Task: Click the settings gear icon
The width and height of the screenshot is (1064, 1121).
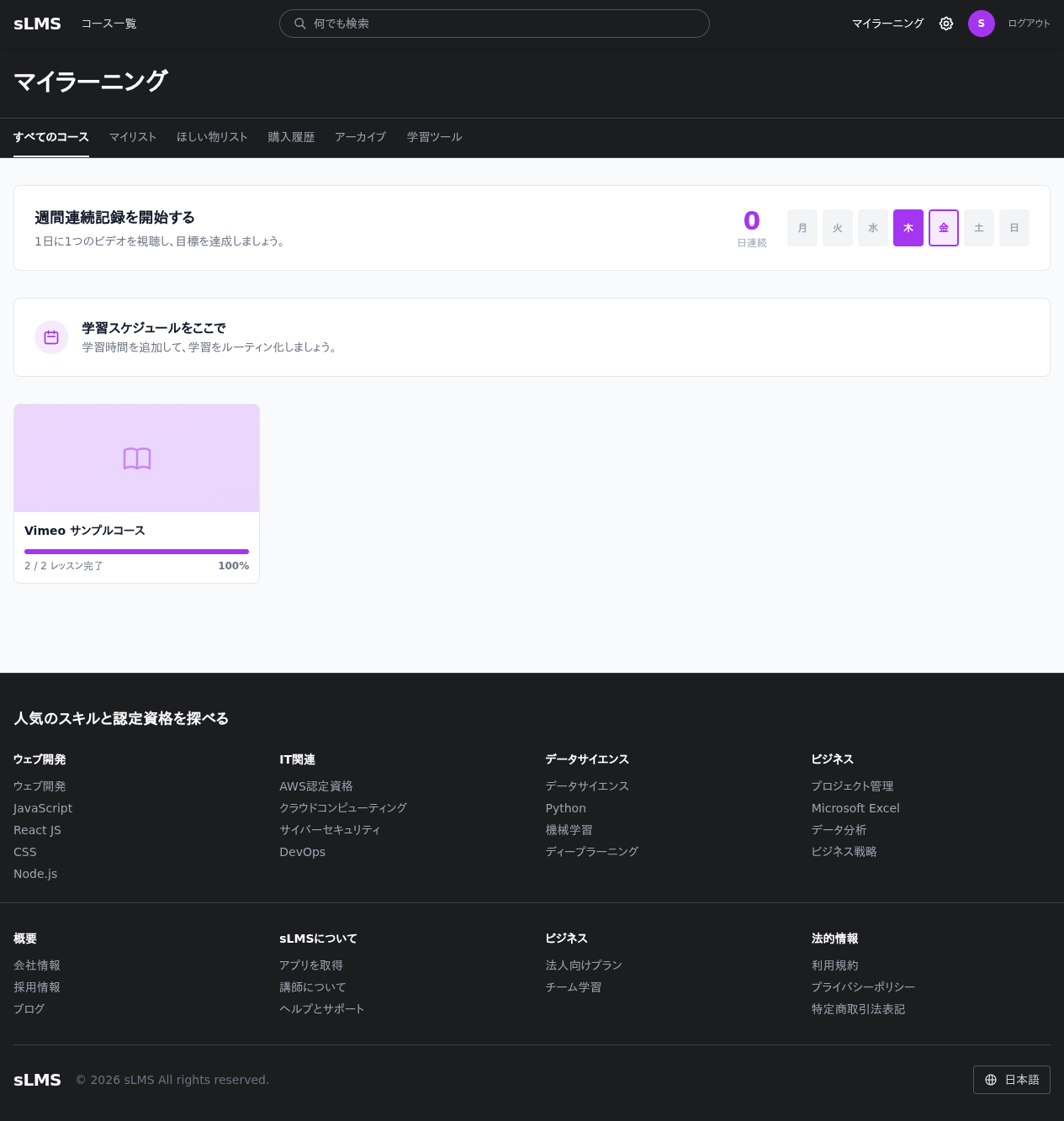Action: (946, 24)
